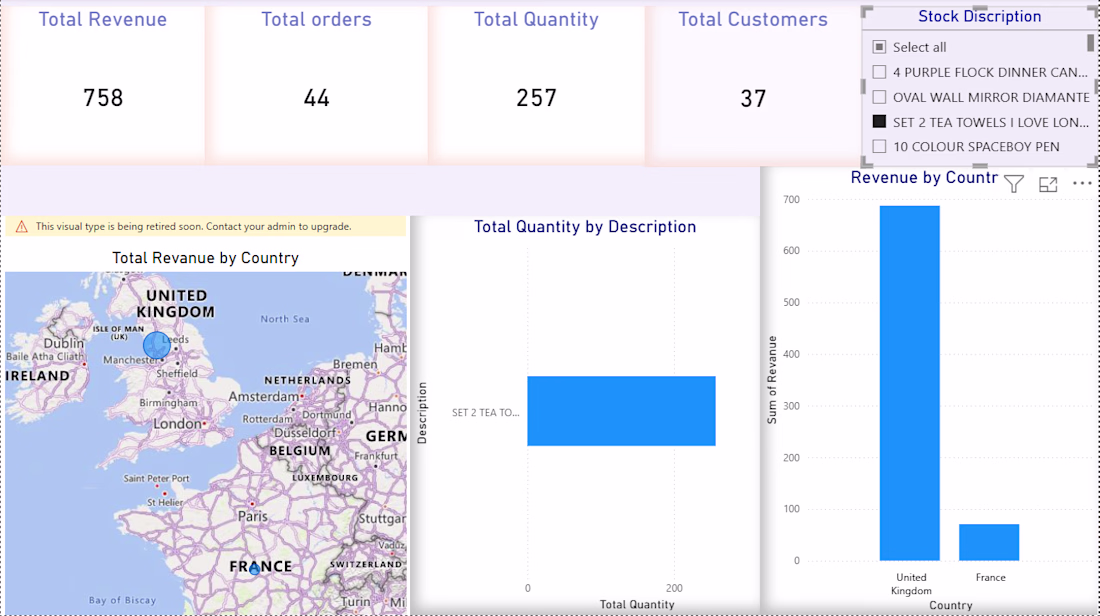Viewport: 1100px width, 616px height.
Task: Open the more options ellipsis on revenue chart
Action: 1082,184
